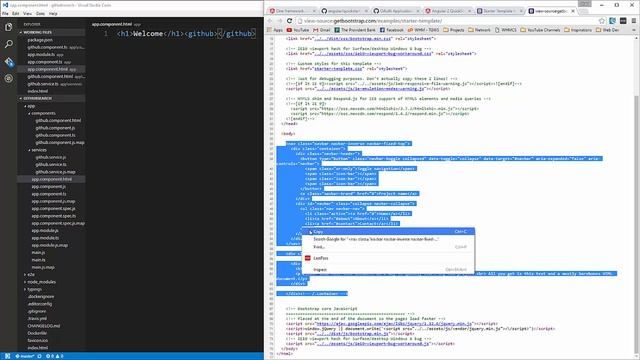640x360 pixels.
Task: Open the Projects bookmarks folder
Action: (x=453, y=30)
